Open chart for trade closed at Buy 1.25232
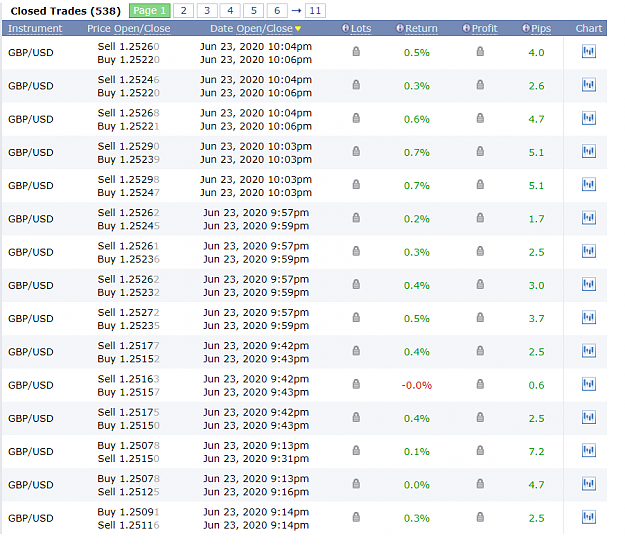 (x=589, y=284)
